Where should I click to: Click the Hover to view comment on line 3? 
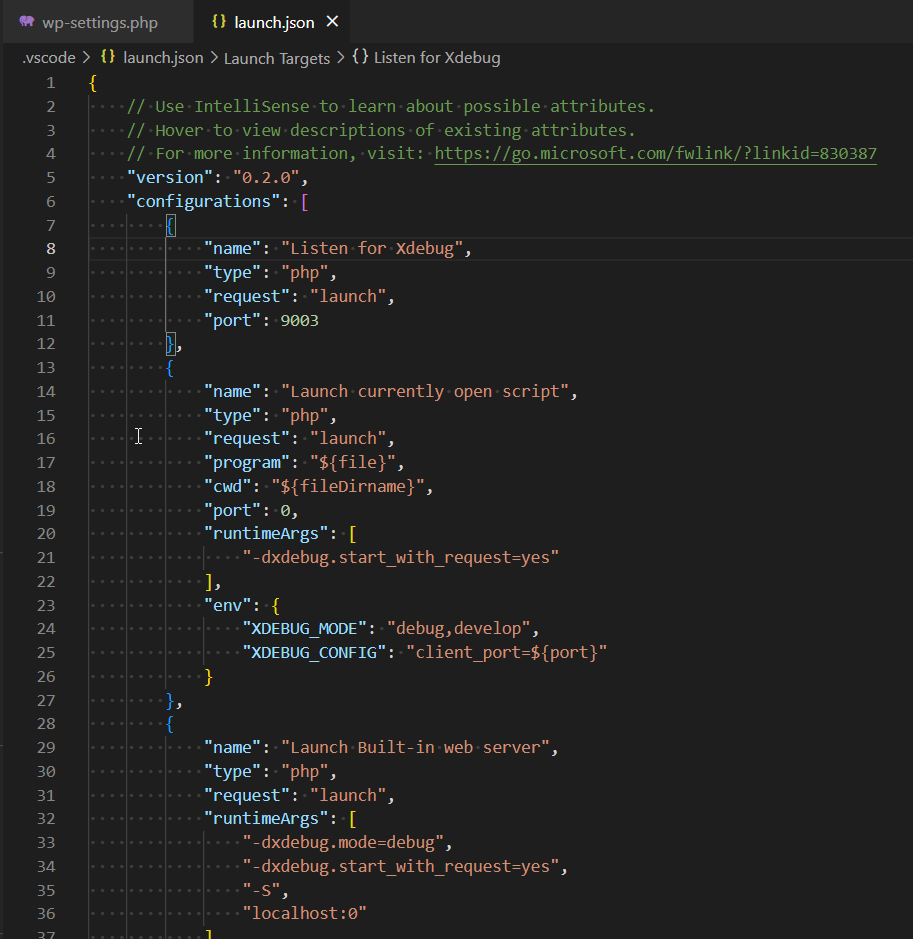pyautogui.click(x=381, y=131)
